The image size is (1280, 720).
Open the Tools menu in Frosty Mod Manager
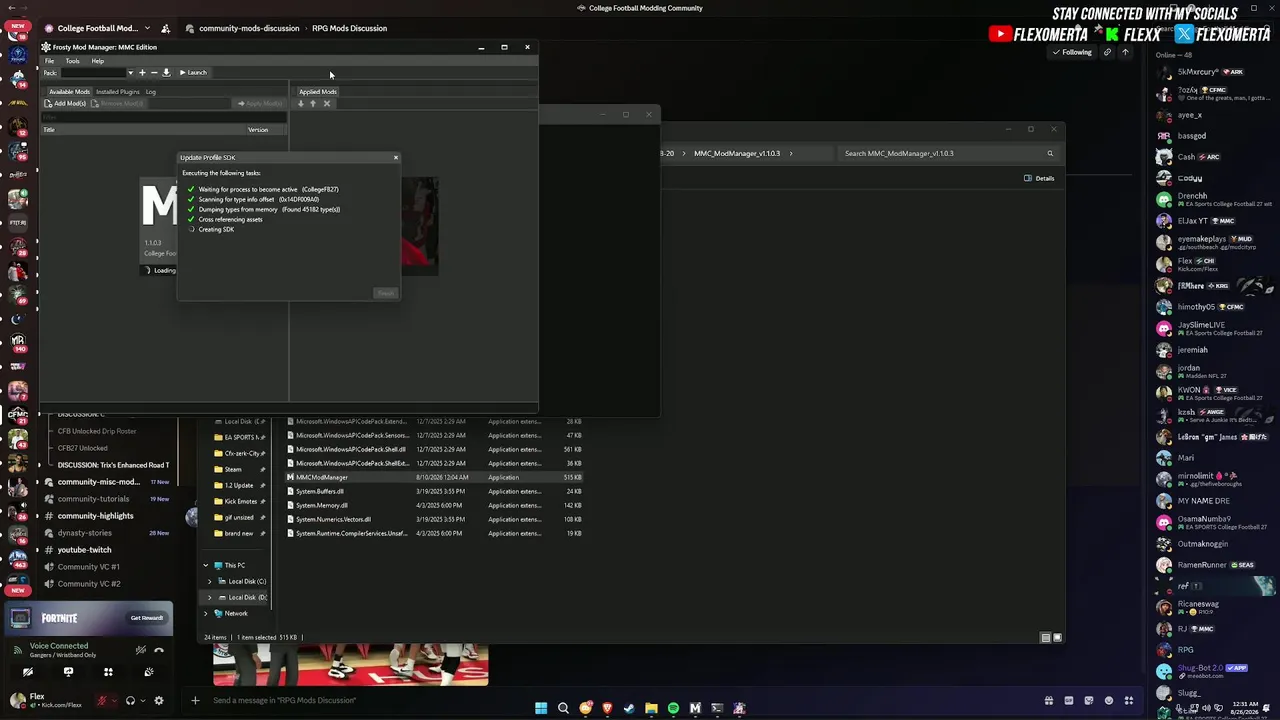click(72, 61)
